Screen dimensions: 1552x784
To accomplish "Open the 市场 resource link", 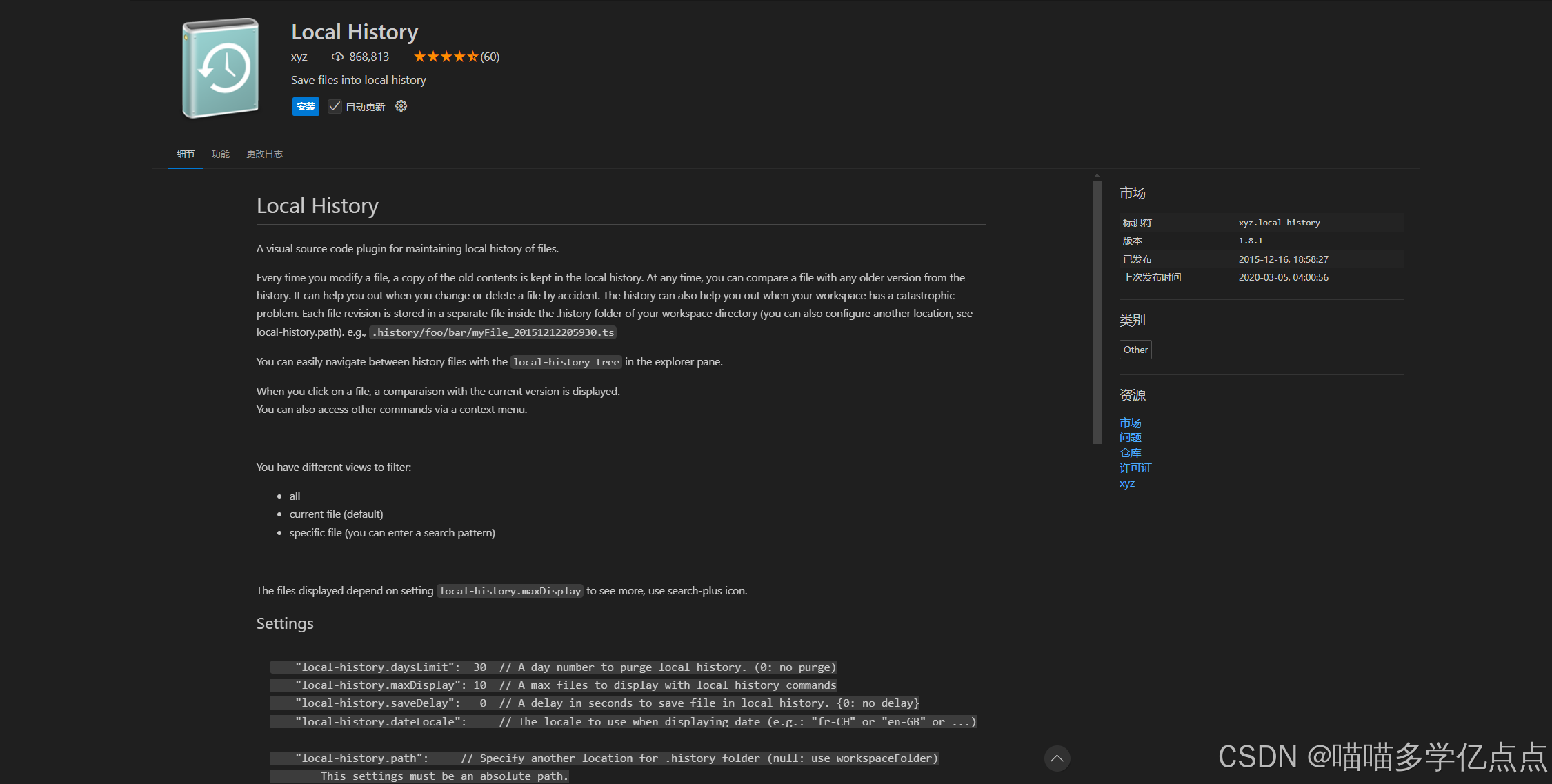I will (1130, 423).
